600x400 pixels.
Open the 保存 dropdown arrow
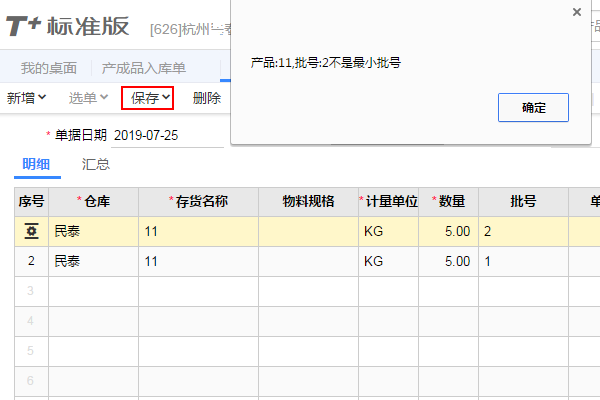click(166, 98)
